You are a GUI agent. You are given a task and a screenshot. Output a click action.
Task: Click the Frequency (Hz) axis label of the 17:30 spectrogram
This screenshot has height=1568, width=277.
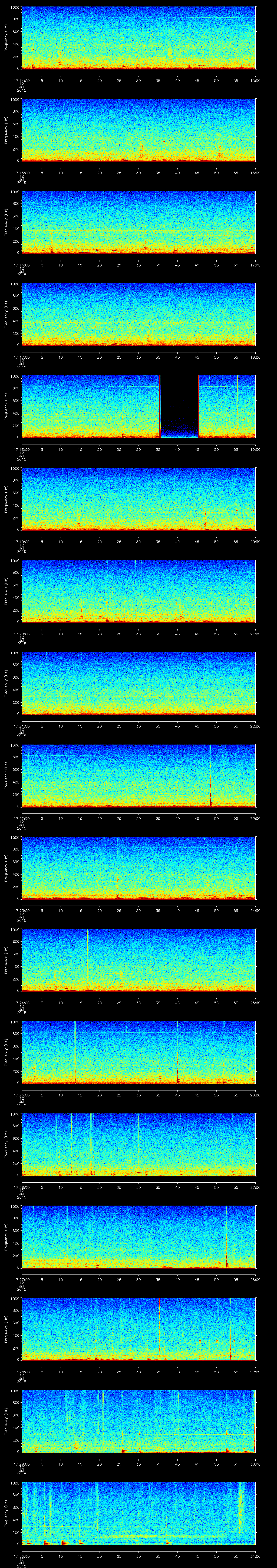point(7,1513)
